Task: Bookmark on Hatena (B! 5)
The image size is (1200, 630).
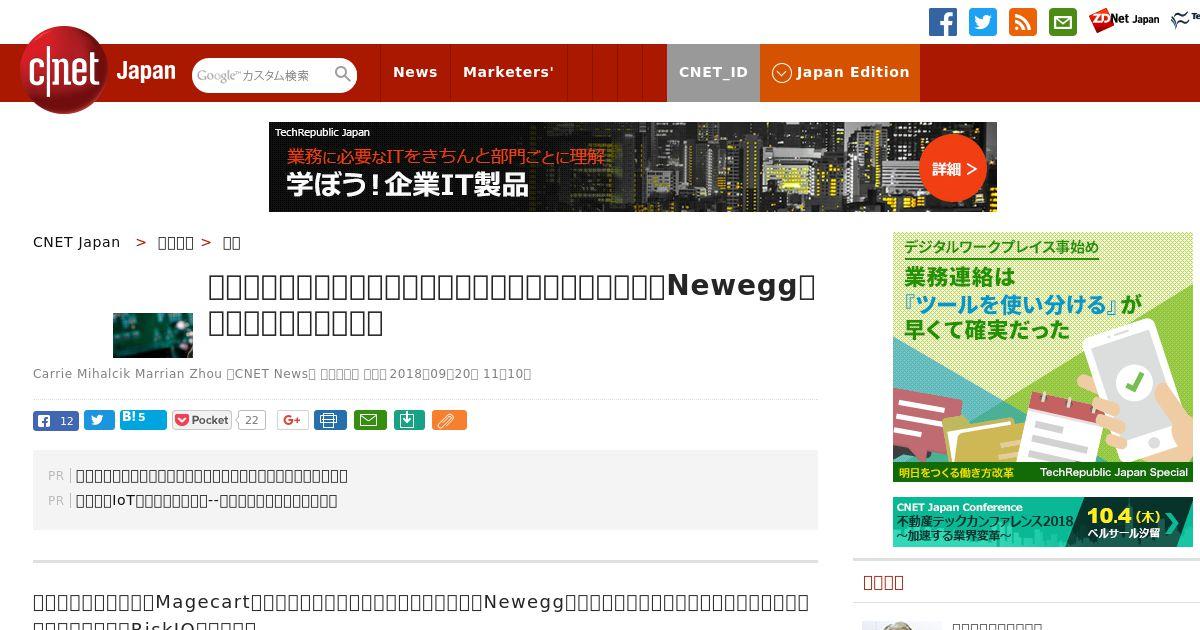Action: tap(143, 419)
